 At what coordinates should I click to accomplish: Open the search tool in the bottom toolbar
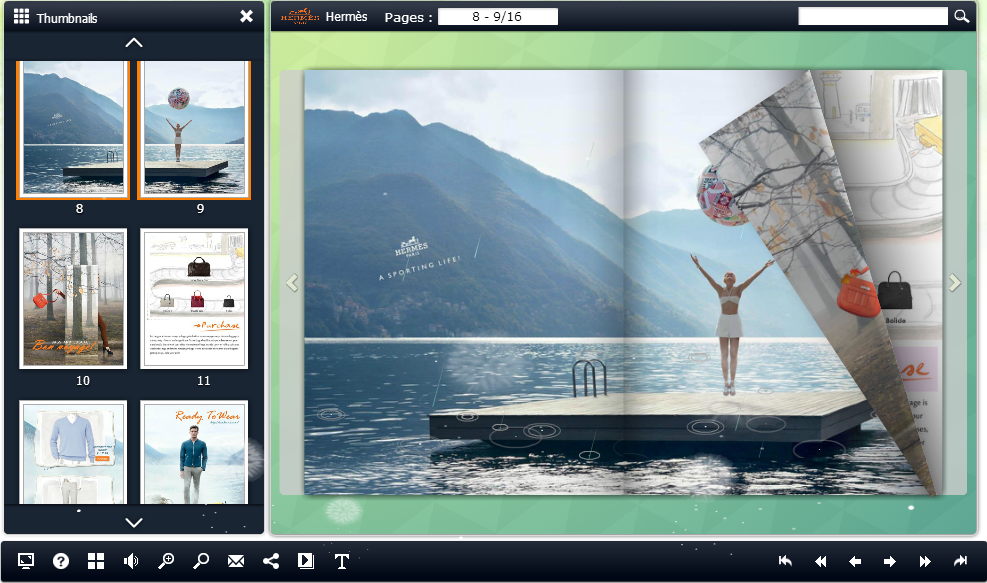tap(201, 561)
